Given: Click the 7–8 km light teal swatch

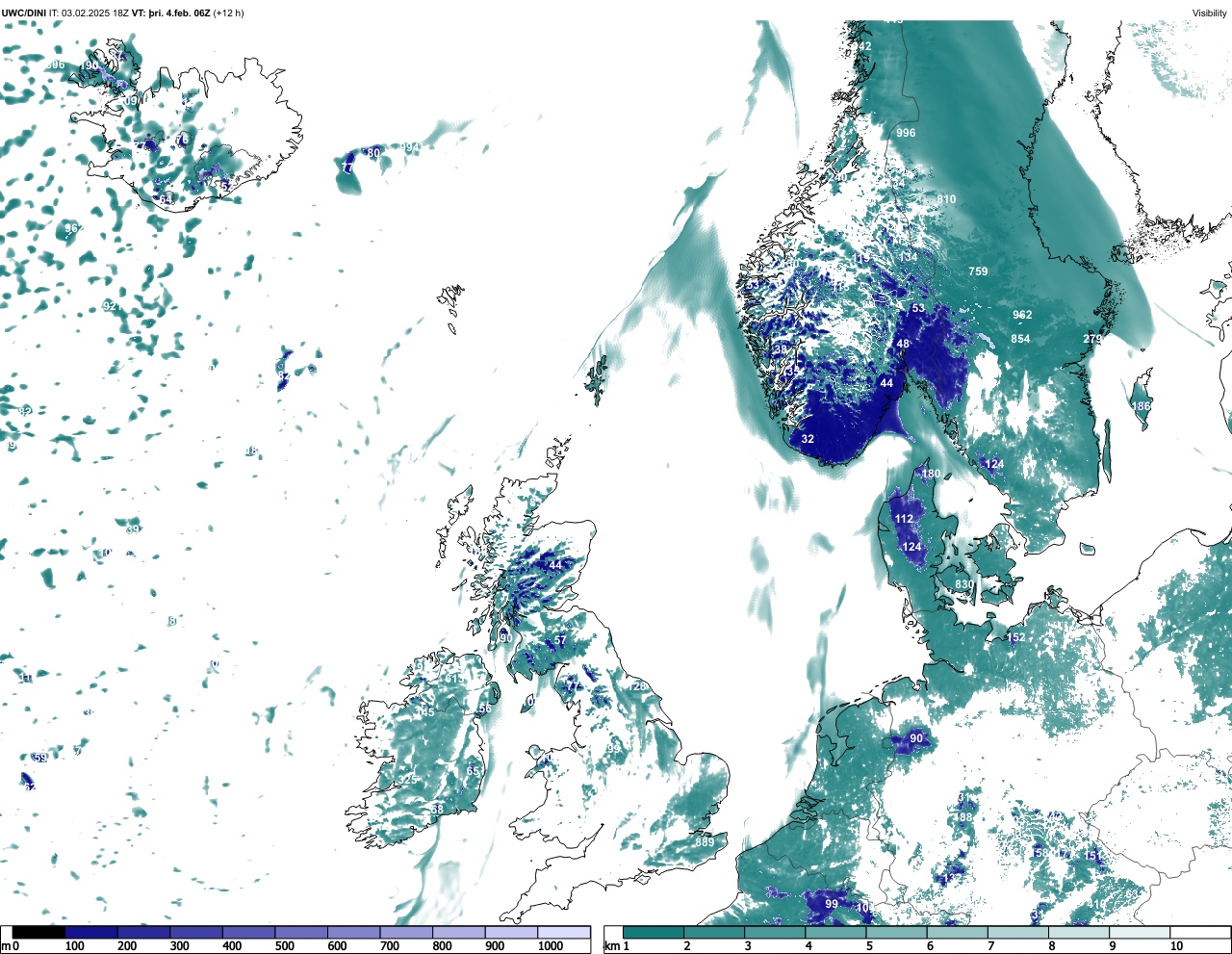Looking at the screenshot, I should (1018, 932).
